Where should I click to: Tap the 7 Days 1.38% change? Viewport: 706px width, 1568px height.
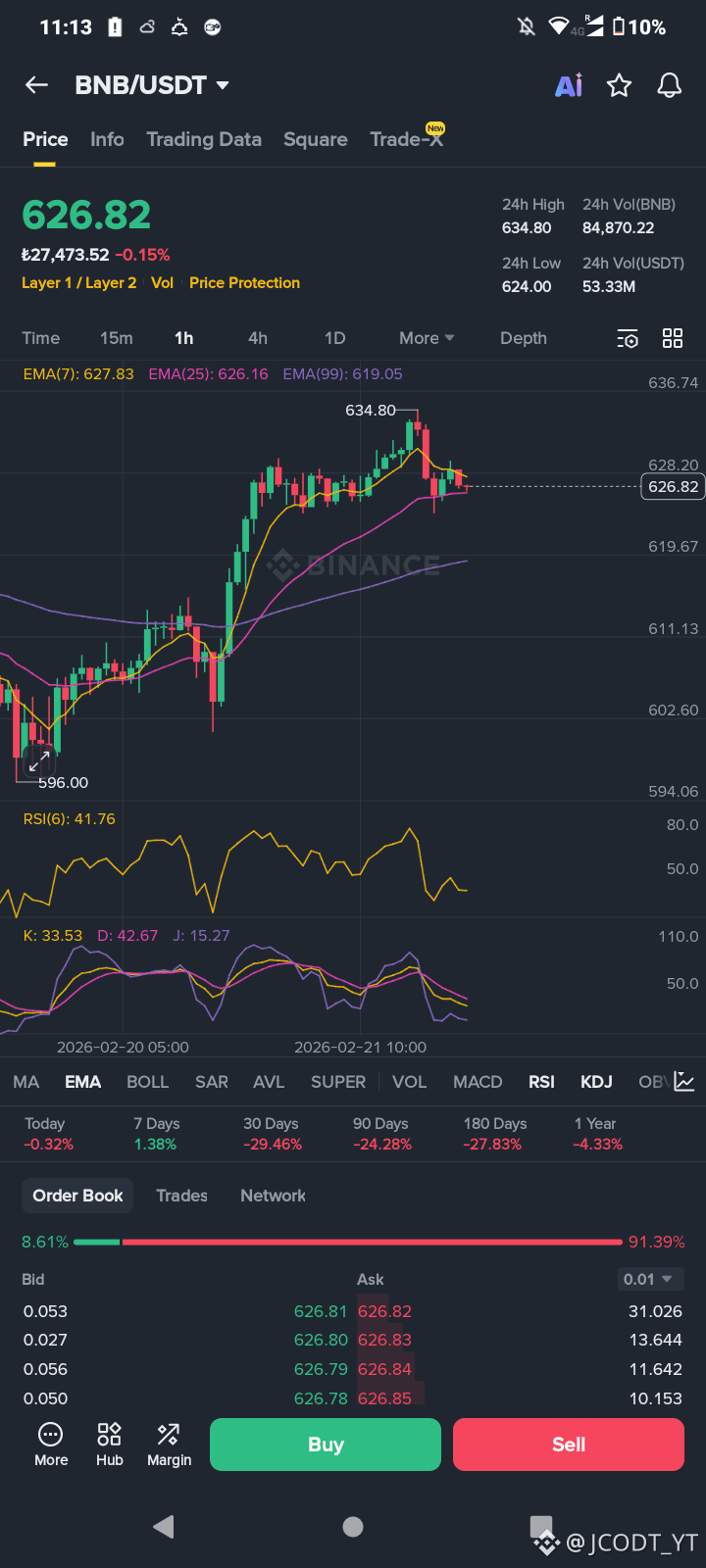pyautogui.click(x=157, y=1134)
